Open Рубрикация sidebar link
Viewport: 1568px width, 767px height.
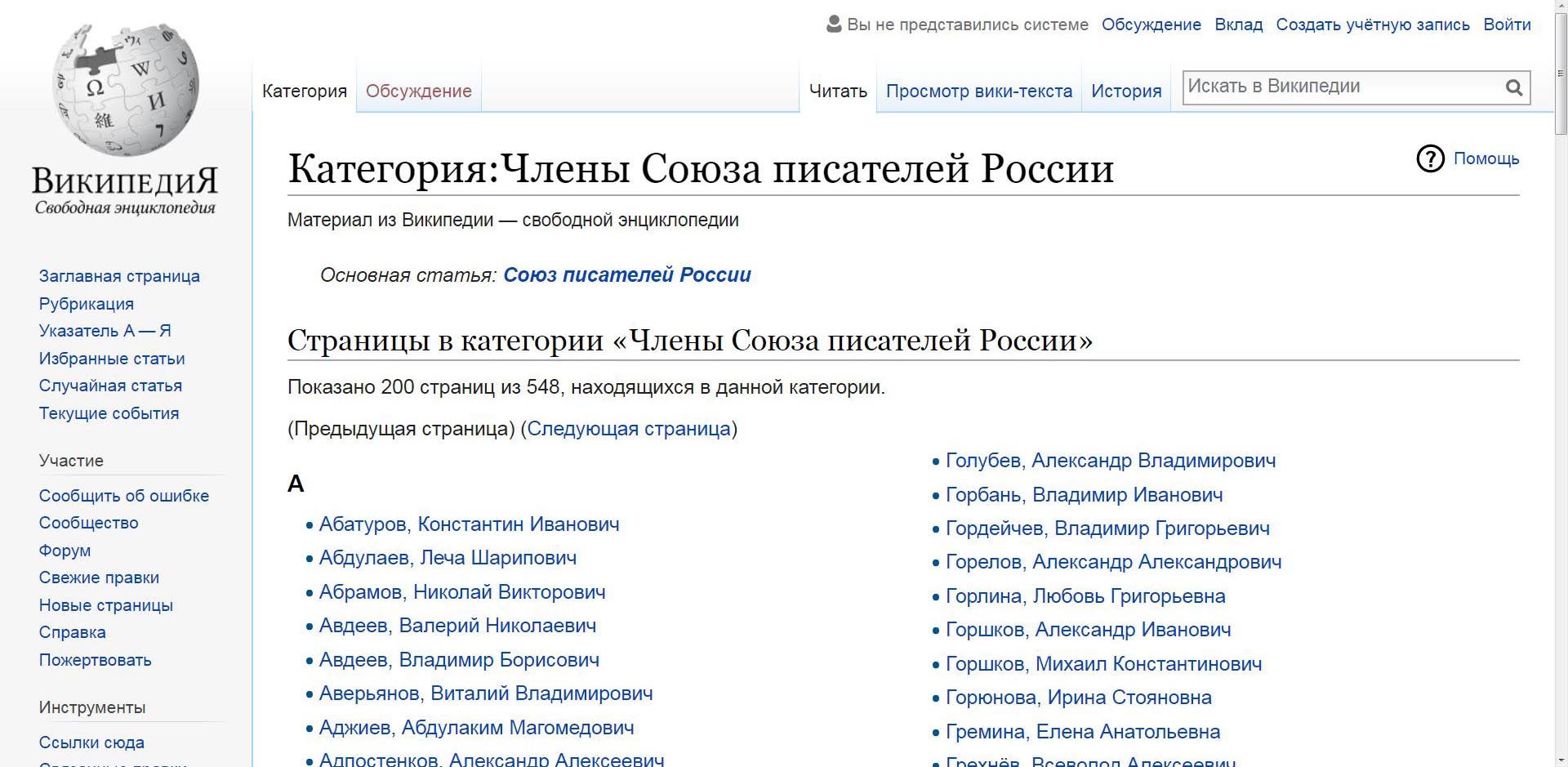[x=87, y=304]
